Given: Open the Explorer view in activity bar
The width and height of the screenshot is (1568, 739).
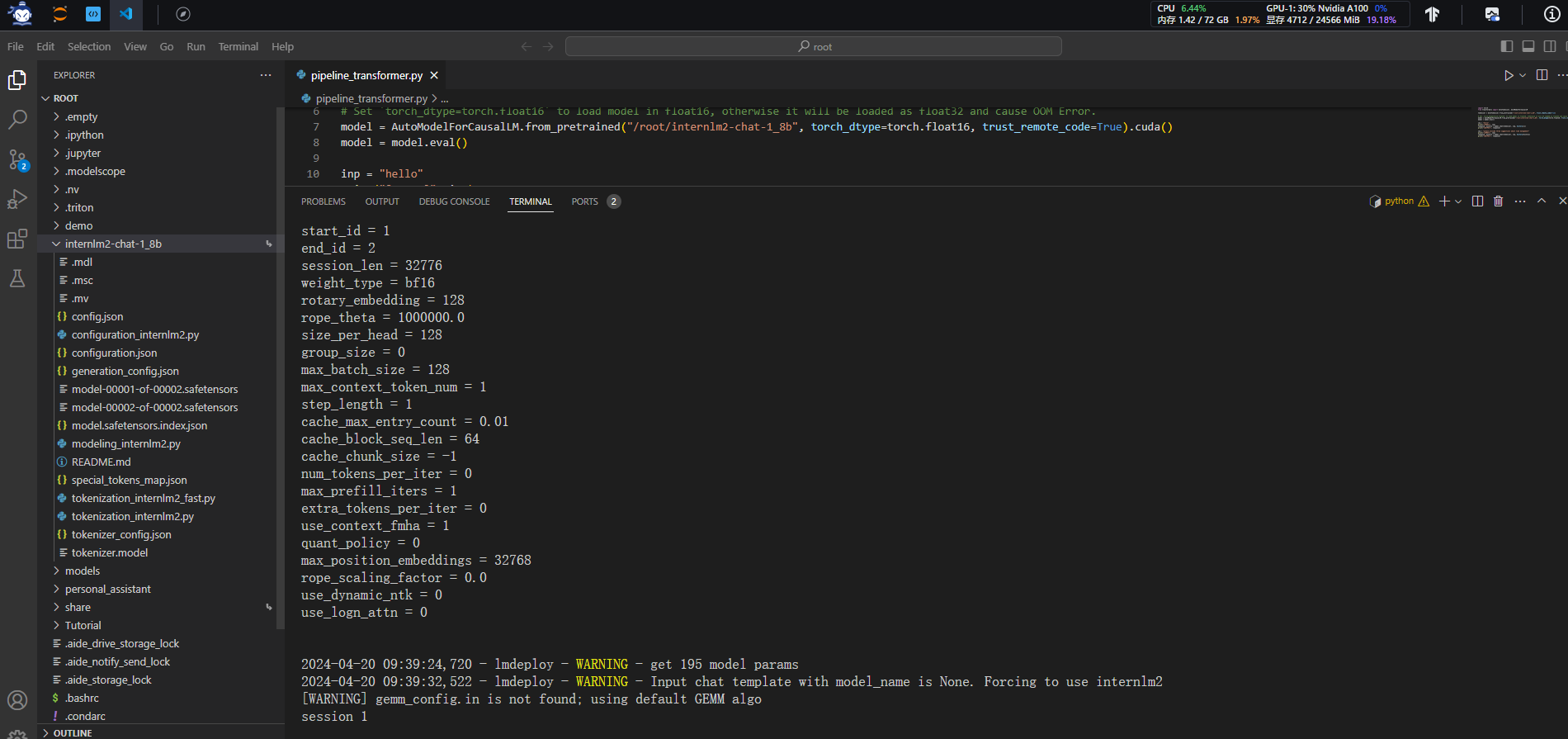Looking at the screenshot, I should 17,79.
